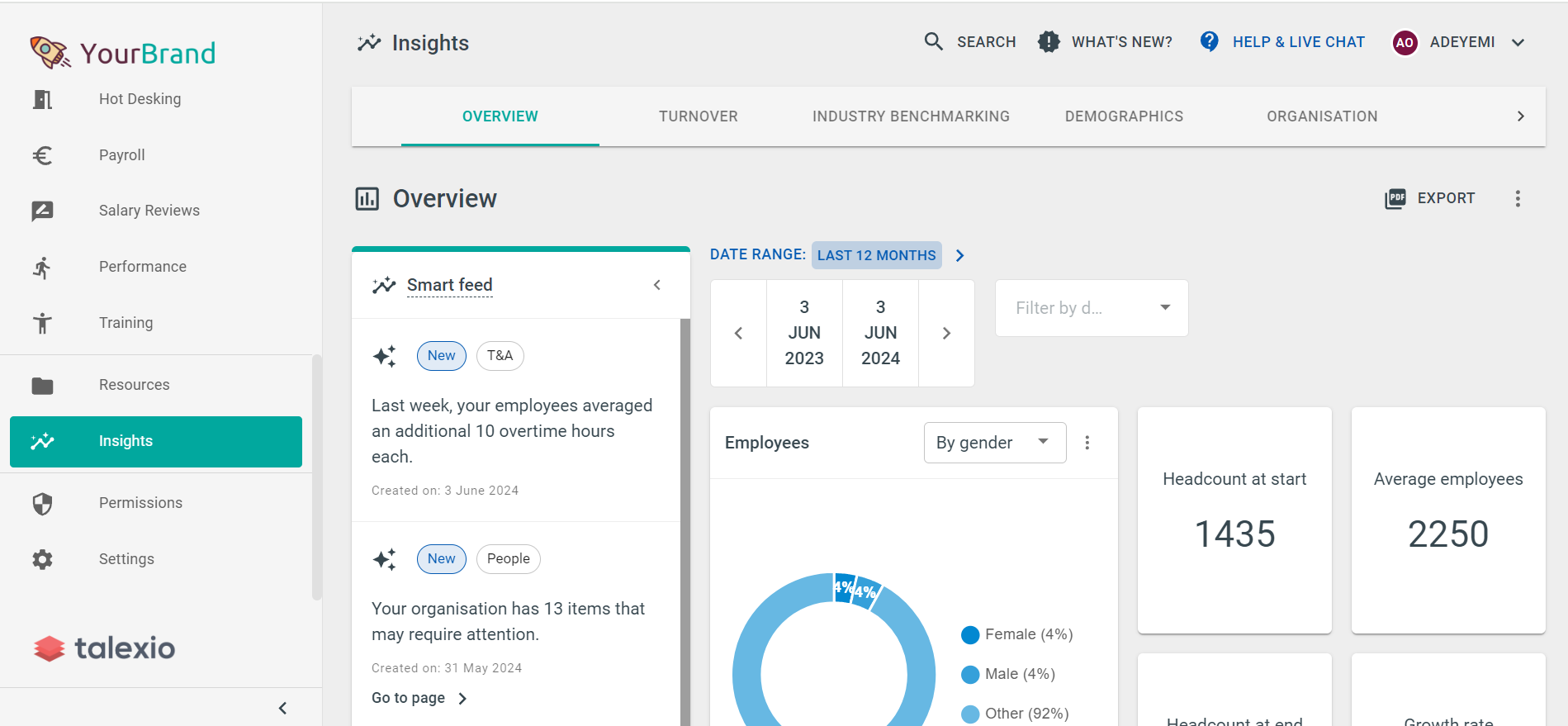
Task: Click the Headcount at start card
Action: point(1234,520)
